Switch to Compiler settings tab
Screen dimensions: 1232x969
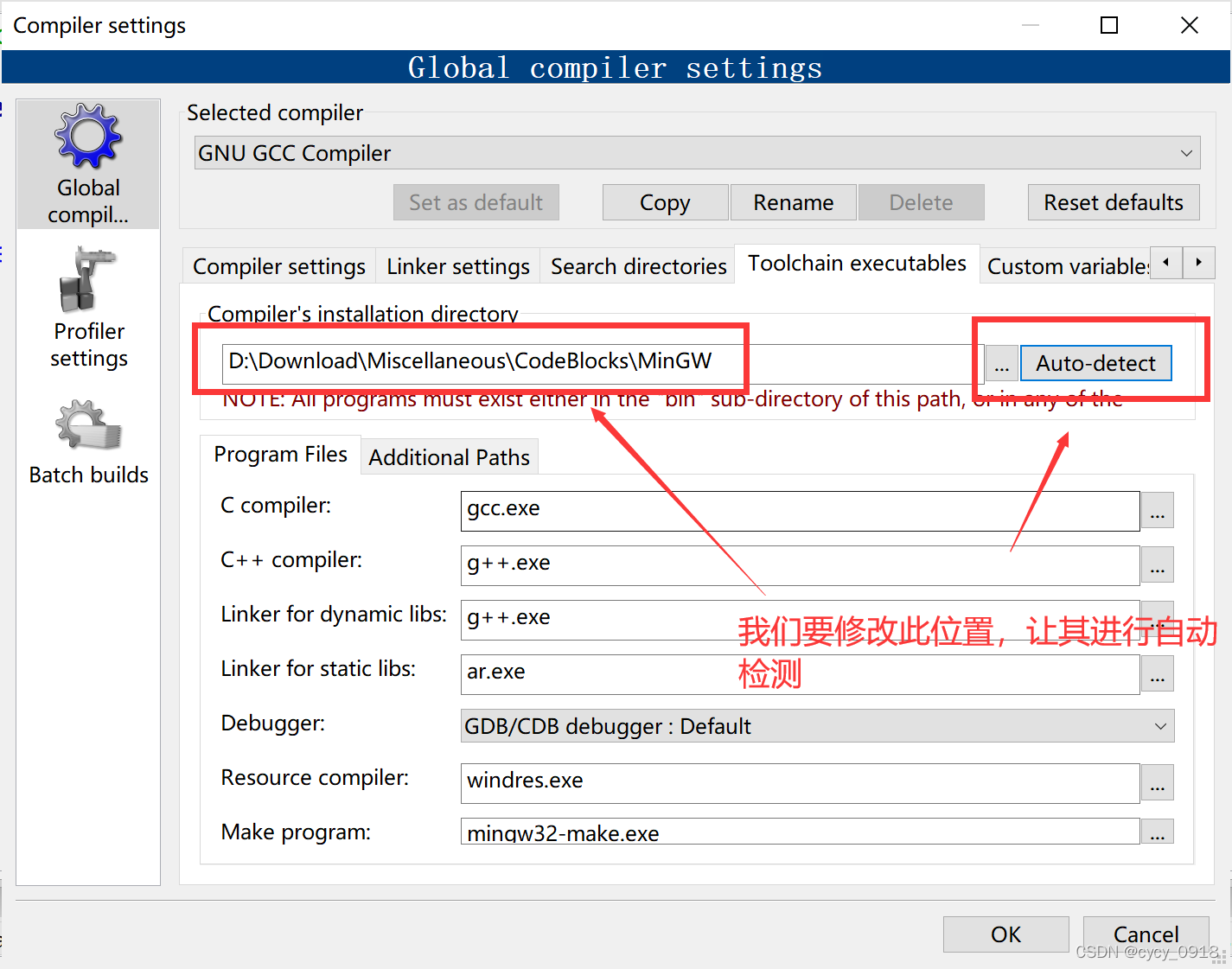pos(279,266)
